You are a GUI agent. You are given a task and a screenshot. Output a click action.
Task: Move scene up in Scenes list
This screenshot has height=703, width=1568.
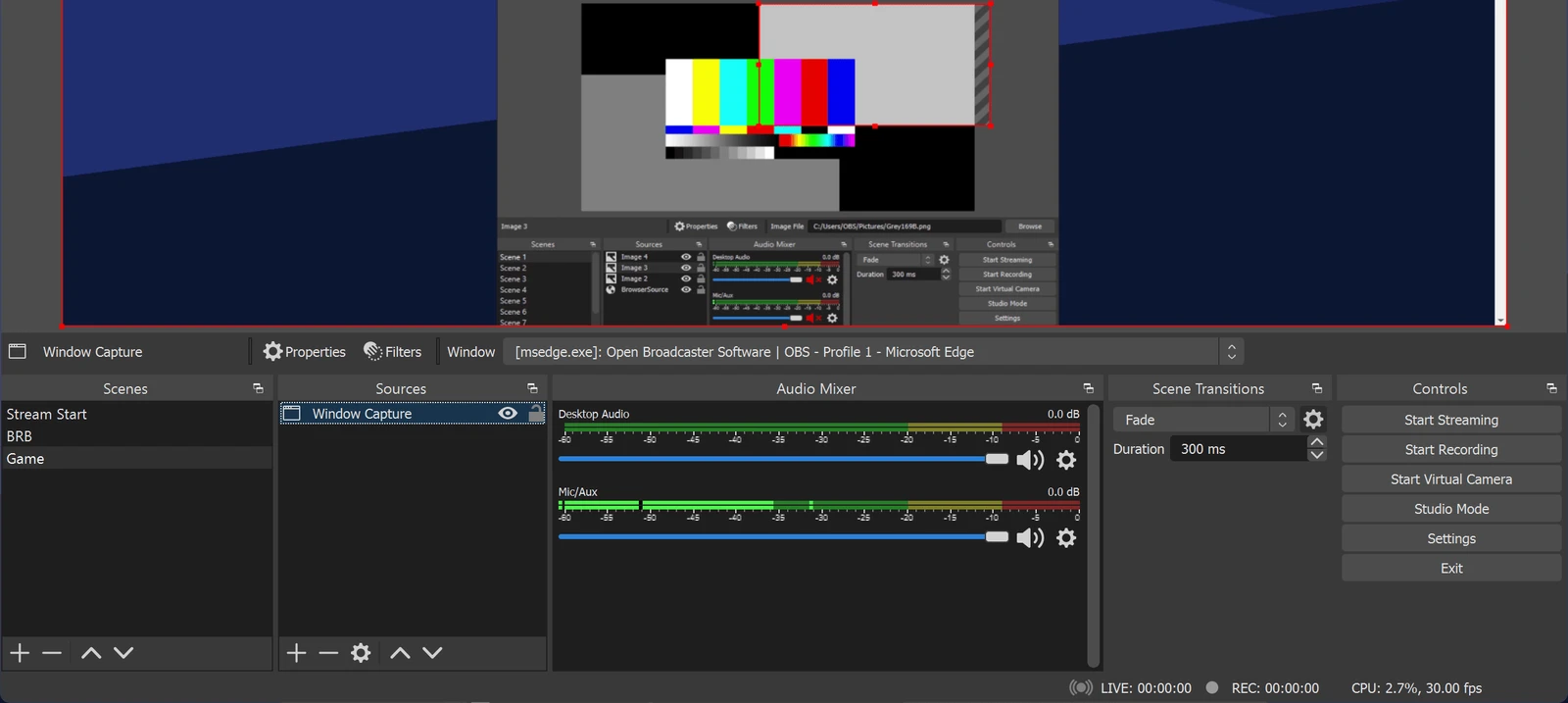pos(91,653)
